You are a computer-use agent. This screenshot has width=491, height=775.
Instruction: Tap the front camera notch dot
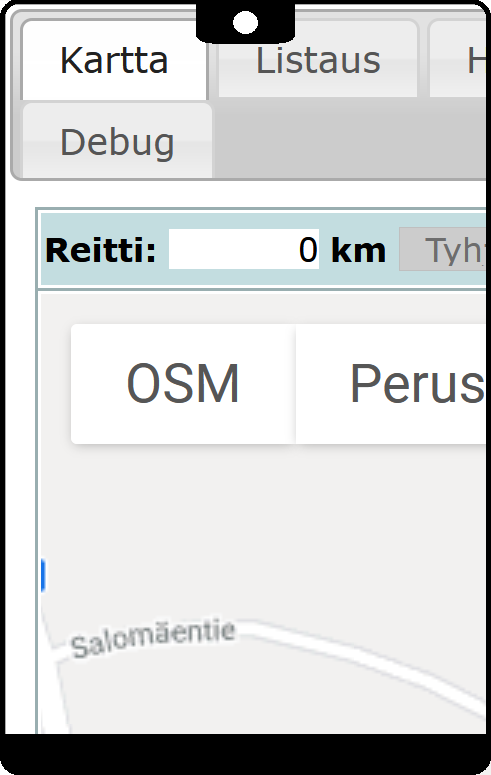(245, 22)
